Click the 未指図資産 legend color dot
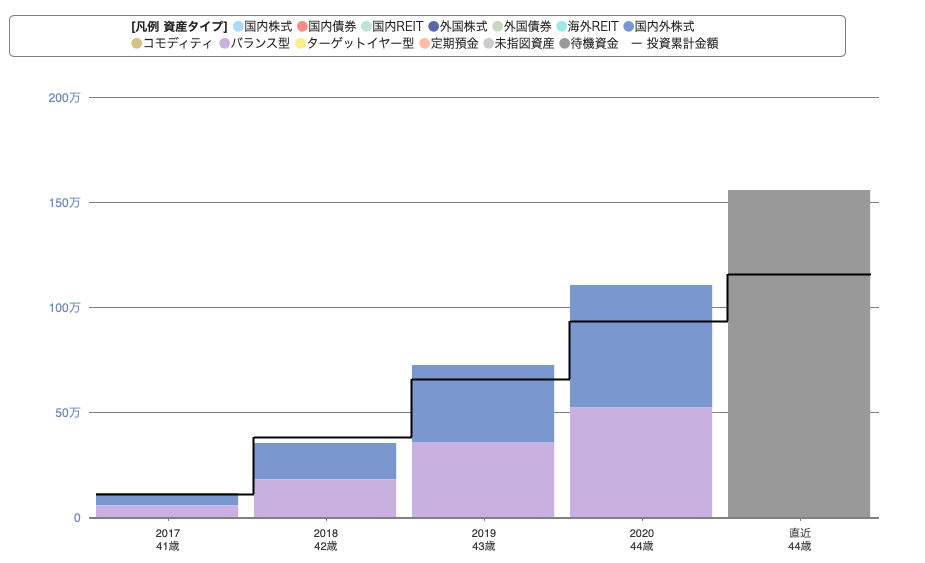Image resolution: width=925 pixels, height=563 pixels. click(488, 44)
